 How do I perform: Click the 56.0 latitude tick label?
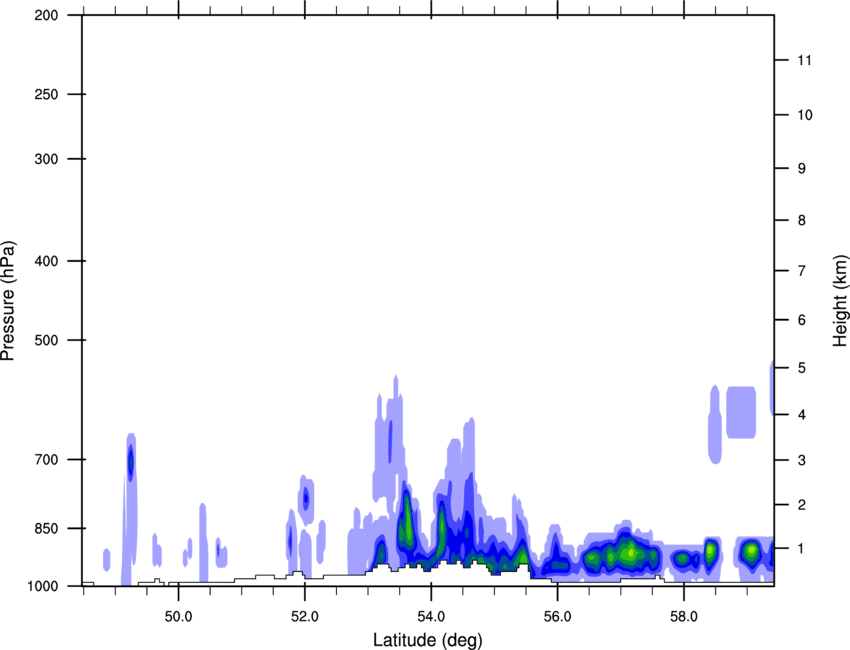pos(557,617)
